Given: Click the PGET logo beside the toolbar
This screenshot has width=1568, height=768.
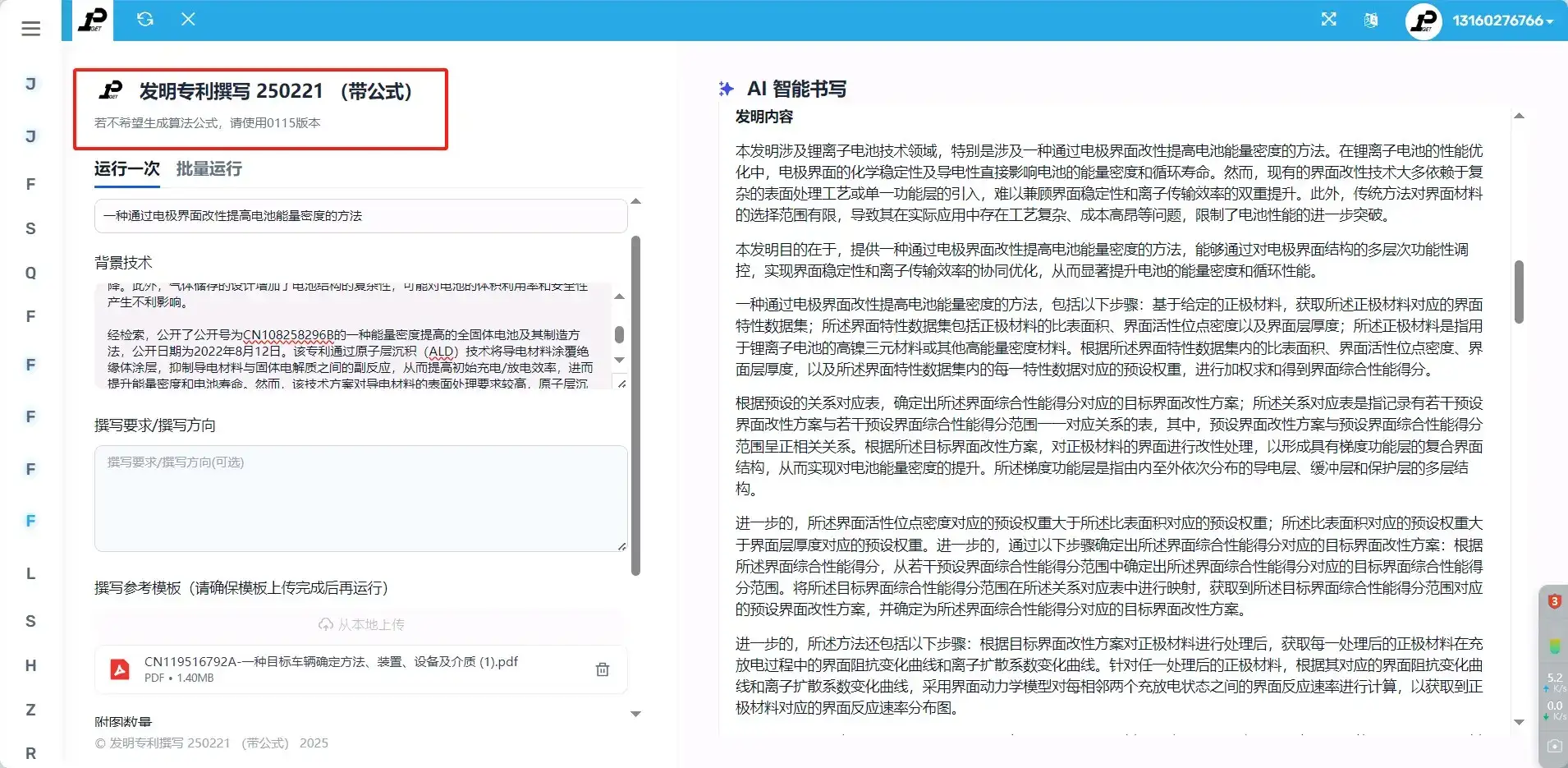Looking at the screenshot, I should click(93, 20).
